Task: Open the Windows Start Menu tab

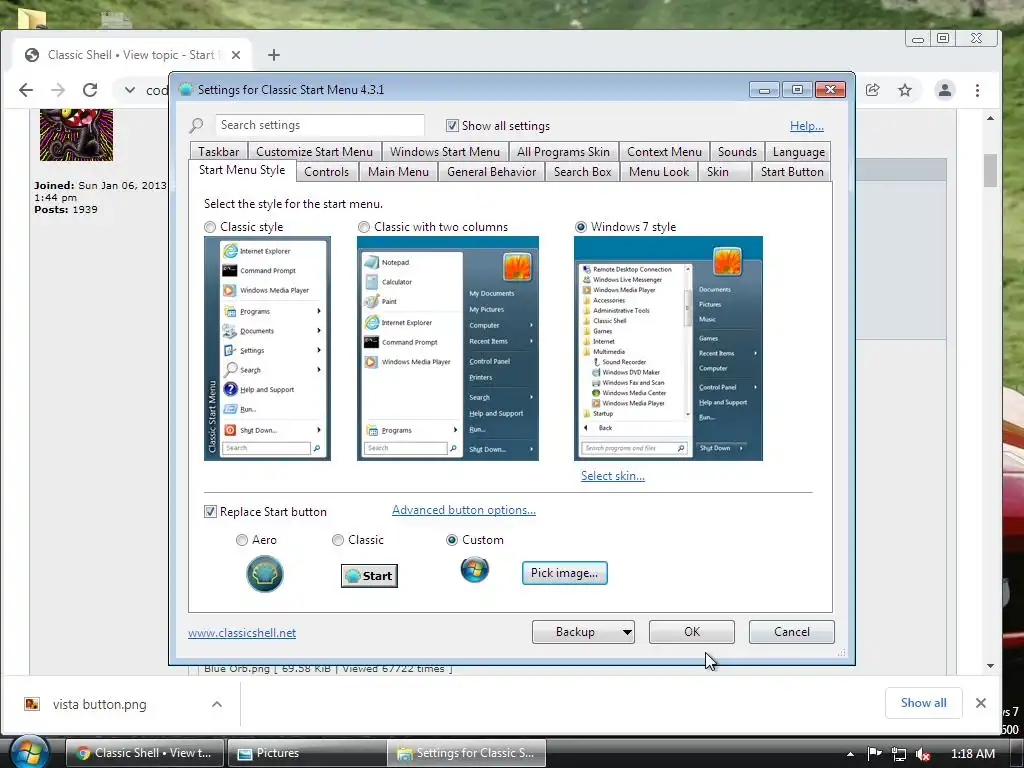Action: click(445, 152)
